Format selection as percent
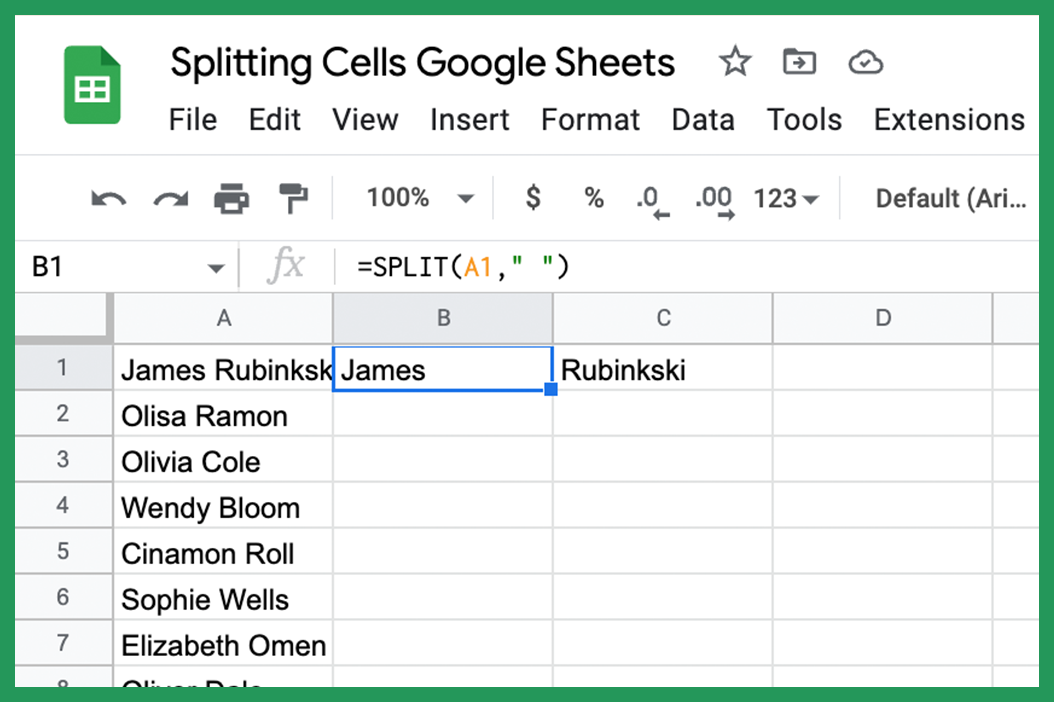 point(593,197)
